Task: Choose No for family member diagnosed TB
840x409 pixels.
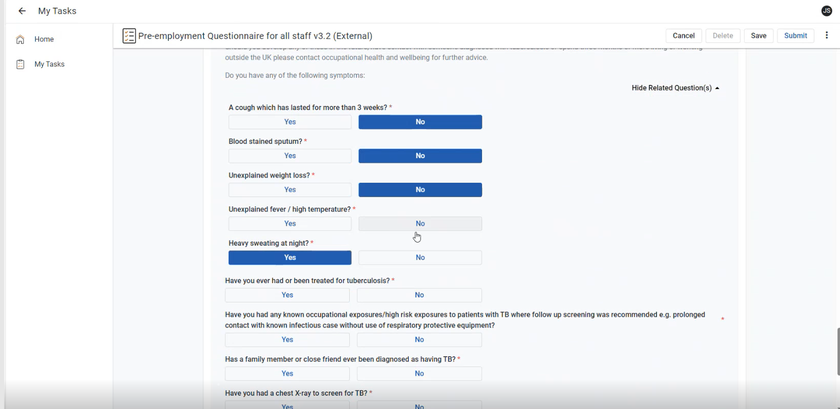Action: (x=419, y=373)
